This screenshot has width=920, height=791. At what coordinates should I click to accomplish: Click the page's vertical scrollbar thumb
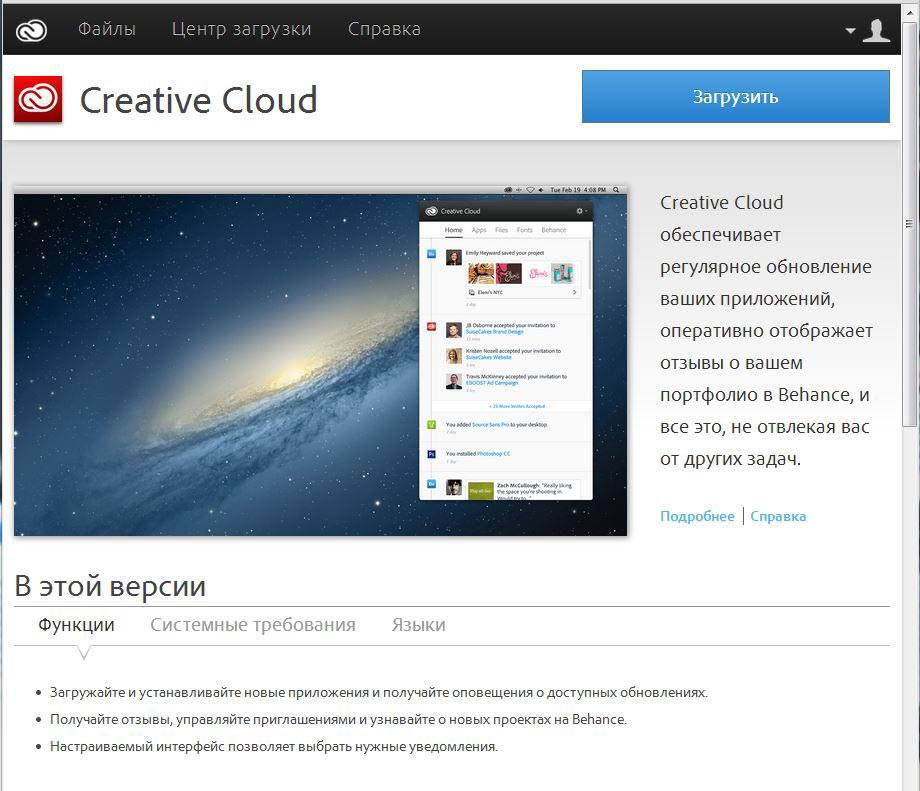(x=909, y=224)
